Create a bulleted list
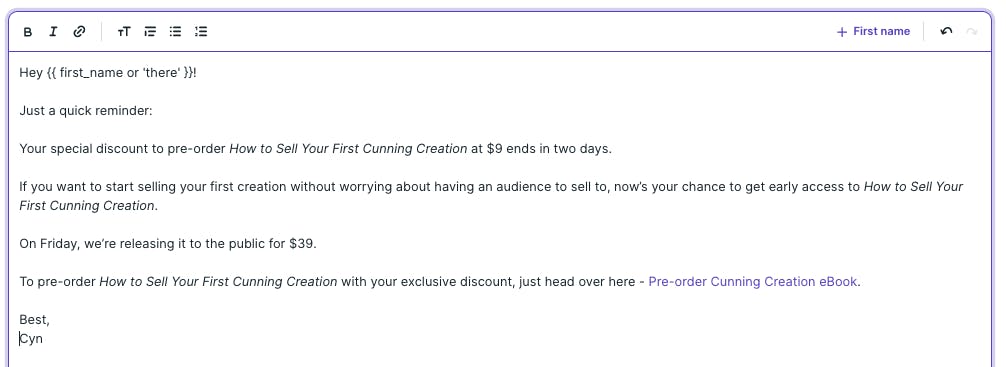The height and width of the screenshot is (367, 1006). (x=175, y=31)
